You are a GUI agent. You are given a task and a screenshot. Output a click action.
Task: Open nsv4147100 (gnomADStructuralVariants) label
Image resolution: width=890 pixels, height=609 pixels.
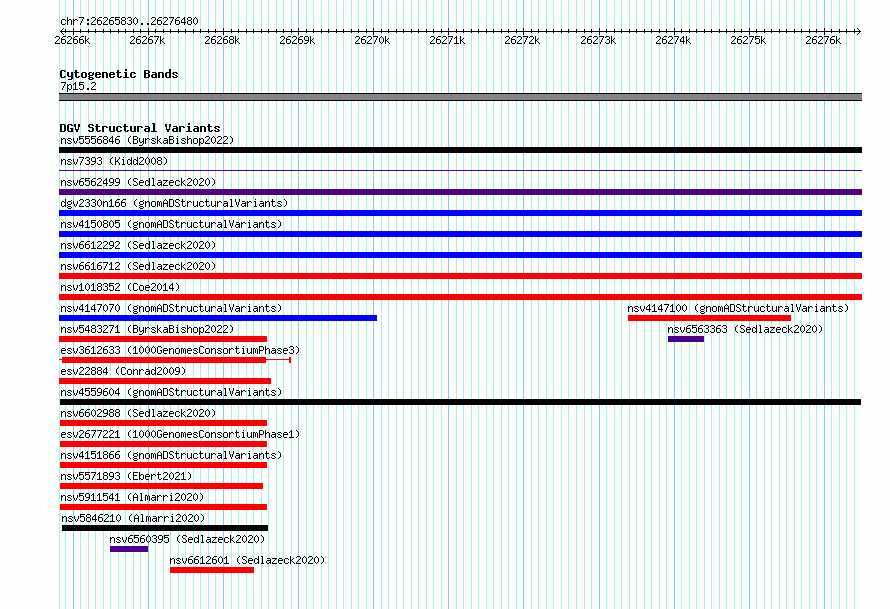click(738, 308)
